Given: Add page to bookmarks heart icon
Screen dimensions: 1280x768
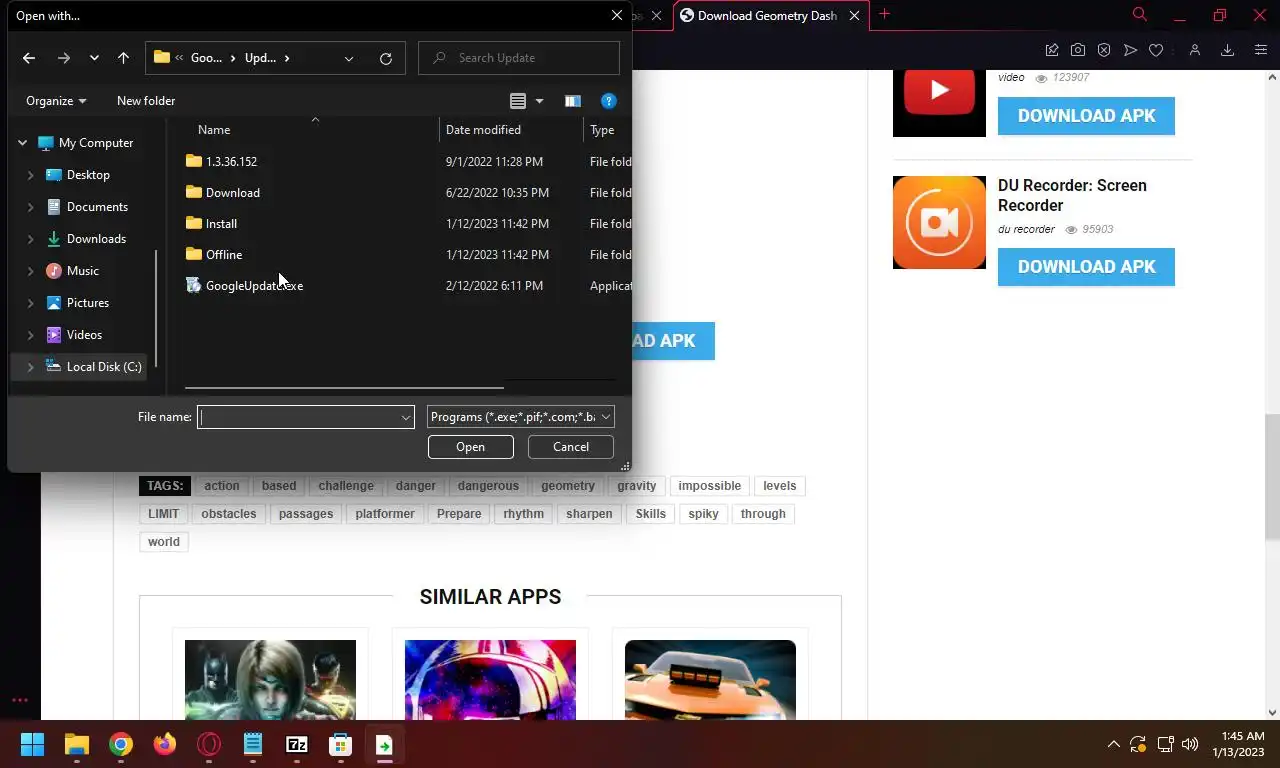Looking at the screenshot, I should point(1156,50).
